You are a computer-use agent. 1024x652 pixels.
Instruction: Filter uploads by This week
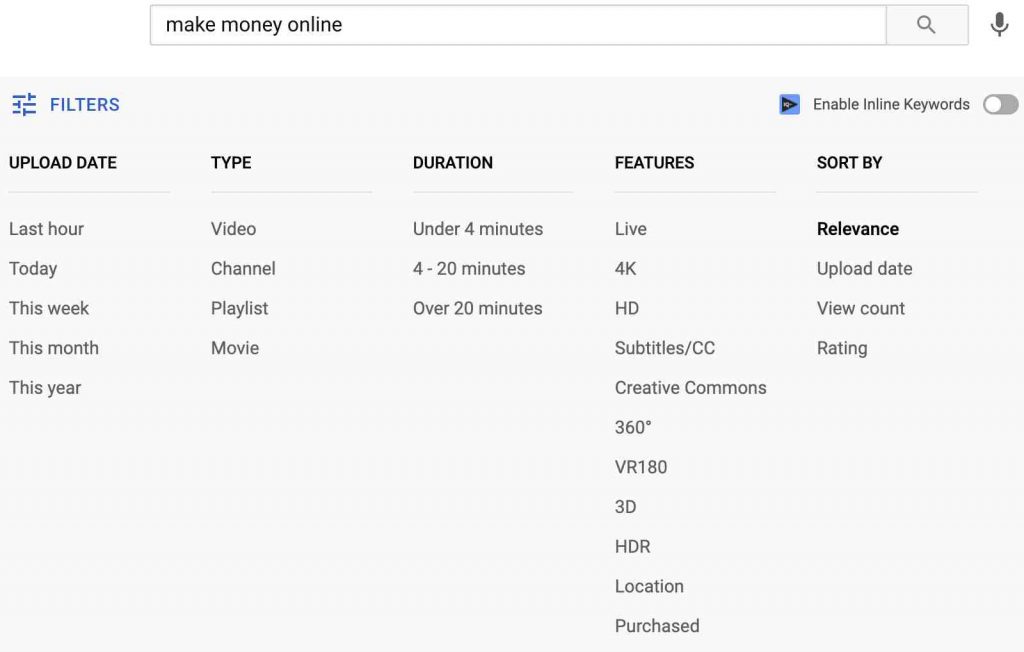tap(49, 308)
